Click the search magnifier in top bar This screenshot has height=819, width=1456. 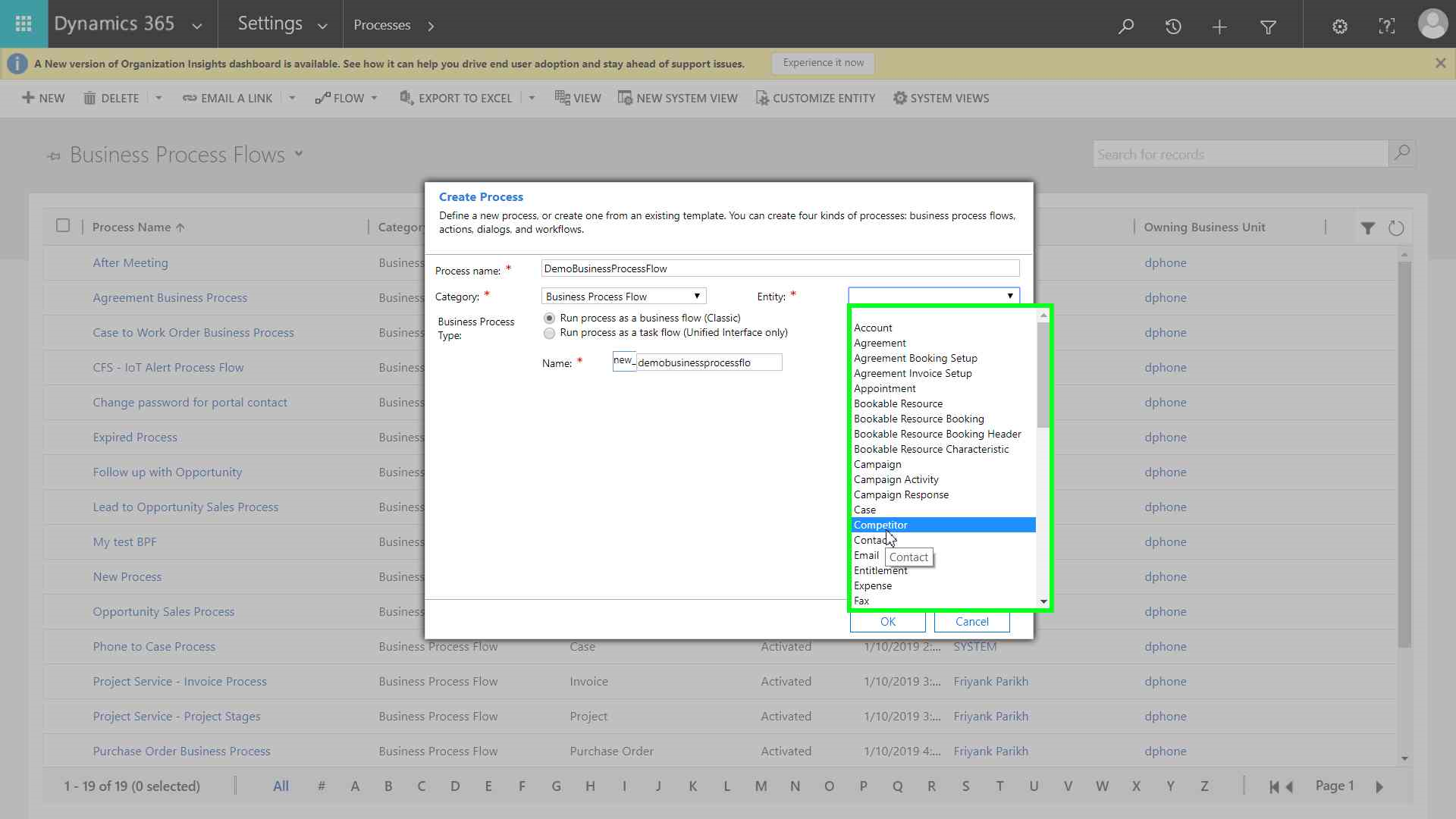coord(1126,26)
